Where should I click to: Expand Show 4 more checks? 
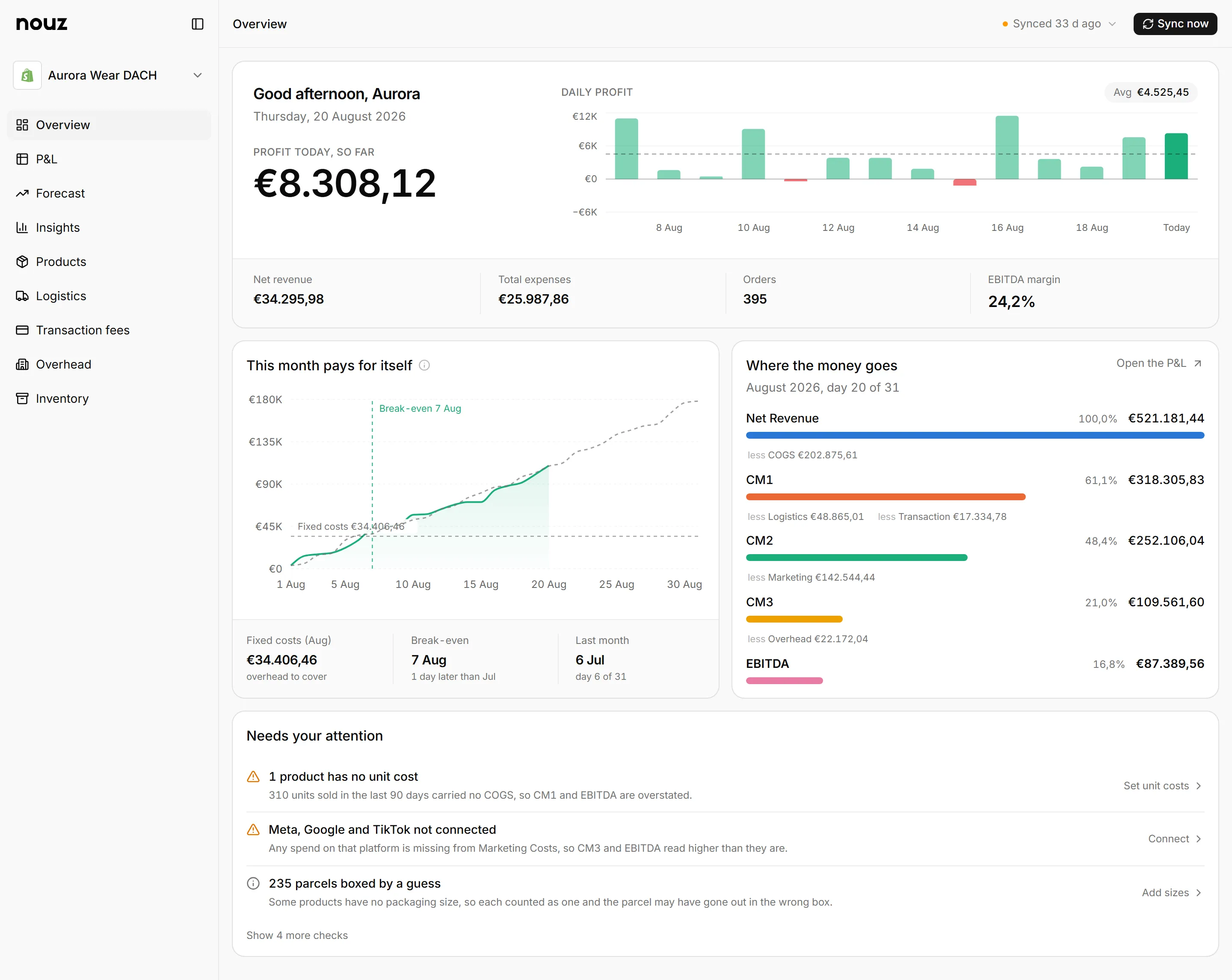point(297,936)
